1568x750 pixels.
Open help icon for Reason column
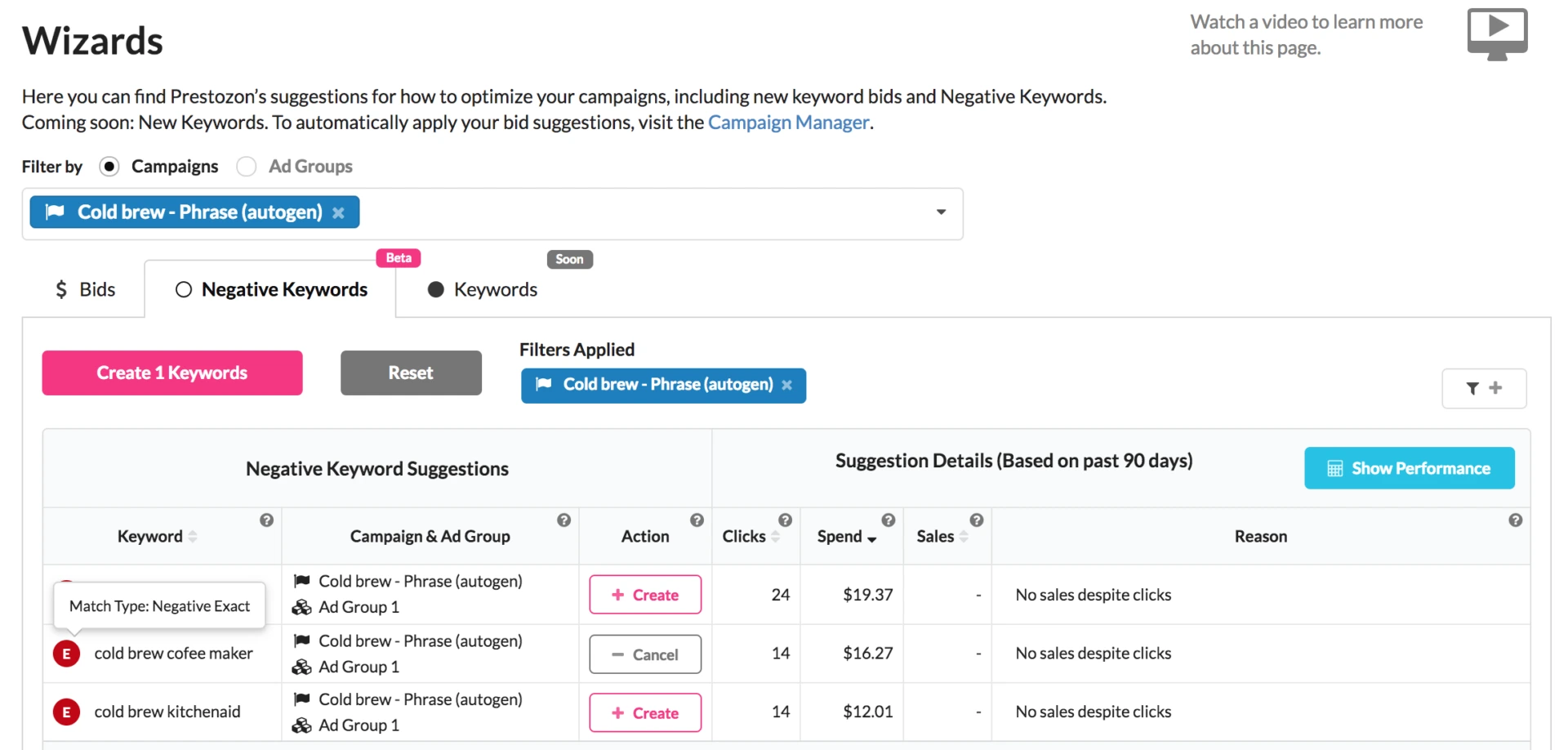point(1515,520)
